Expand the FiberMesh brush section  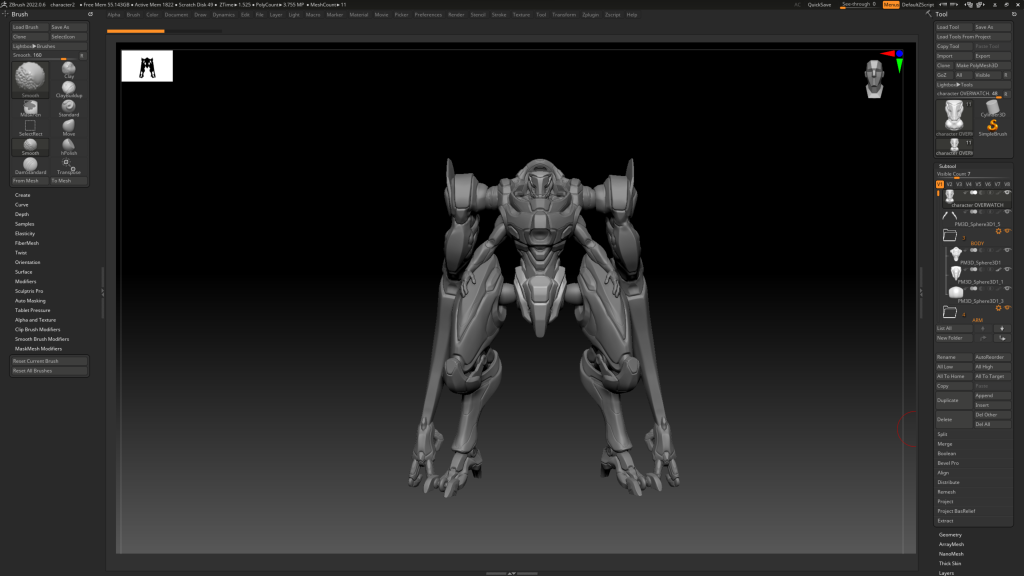click(x=27, y=243)
